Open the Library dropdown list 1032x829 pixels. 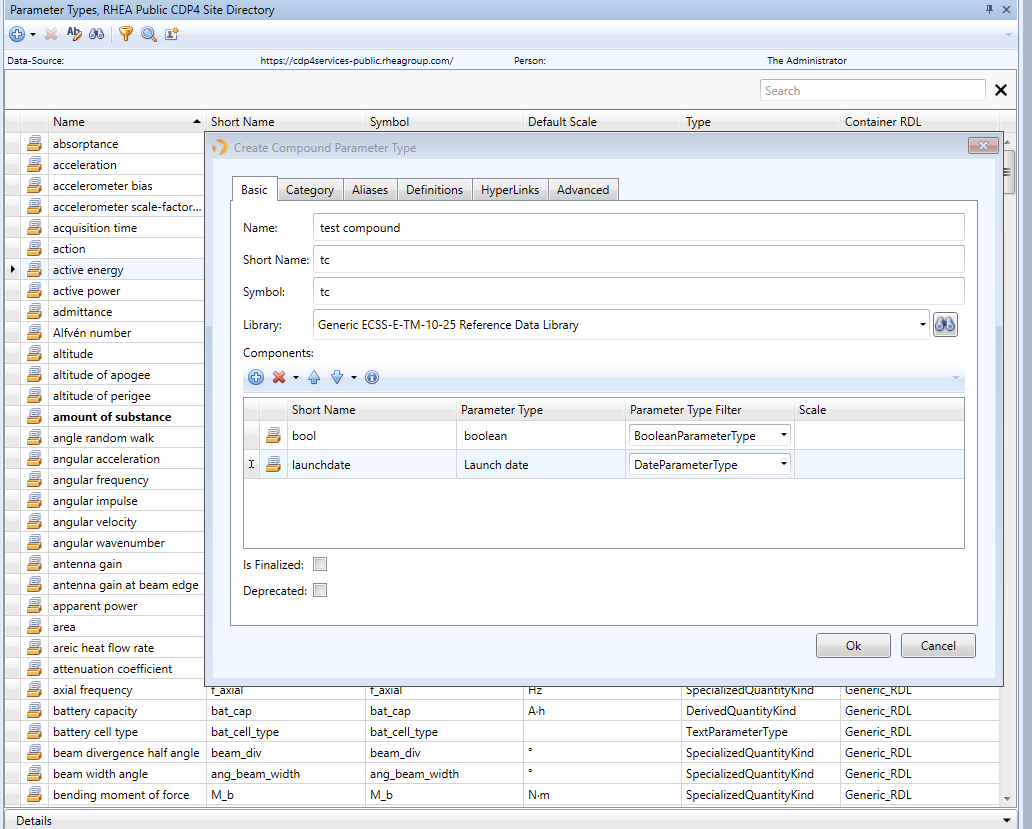(x=922, y=324)
